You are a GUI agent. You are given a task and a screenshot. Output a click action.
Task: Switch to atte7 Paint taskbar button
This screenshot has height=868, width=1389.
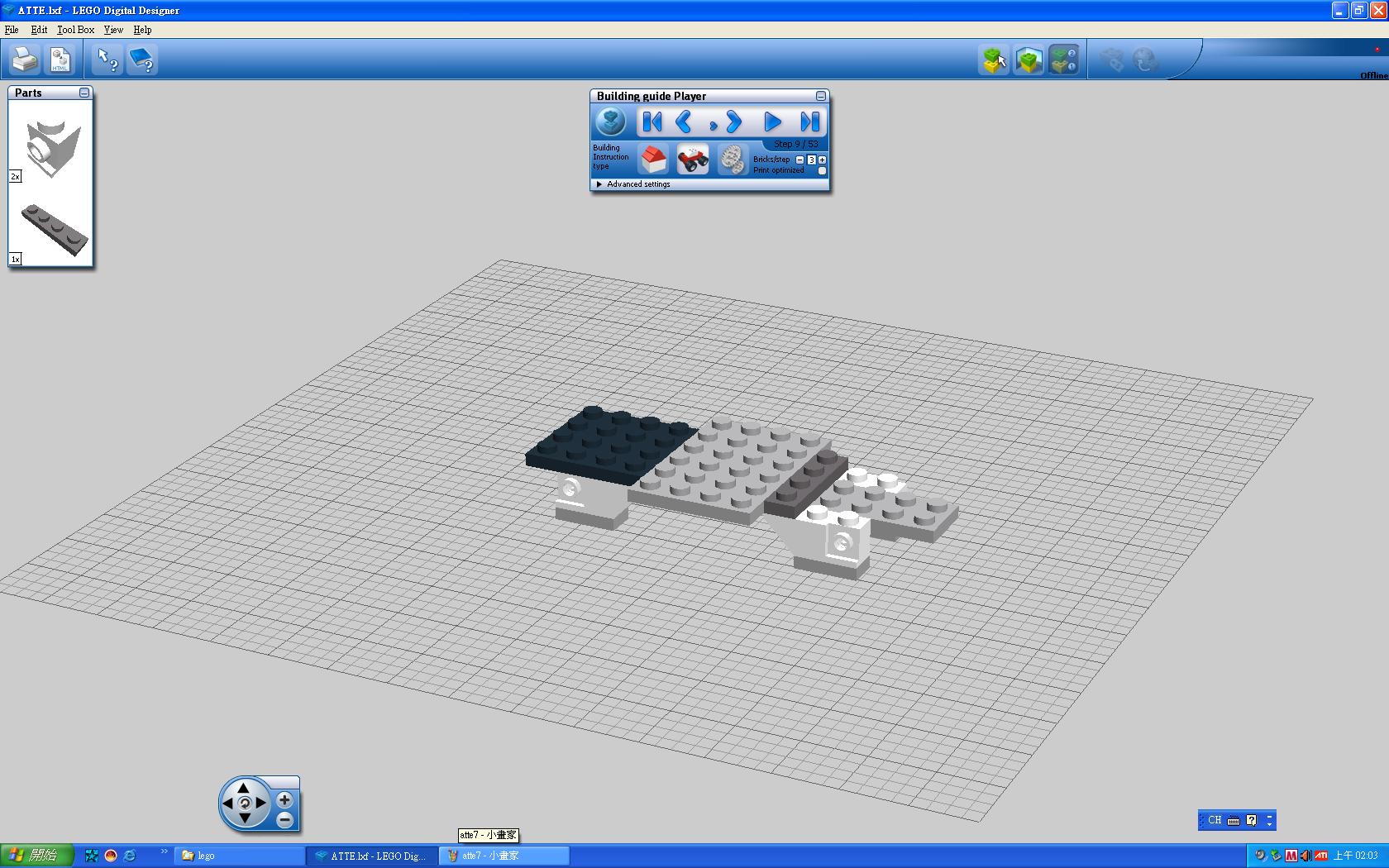(504, 856)
